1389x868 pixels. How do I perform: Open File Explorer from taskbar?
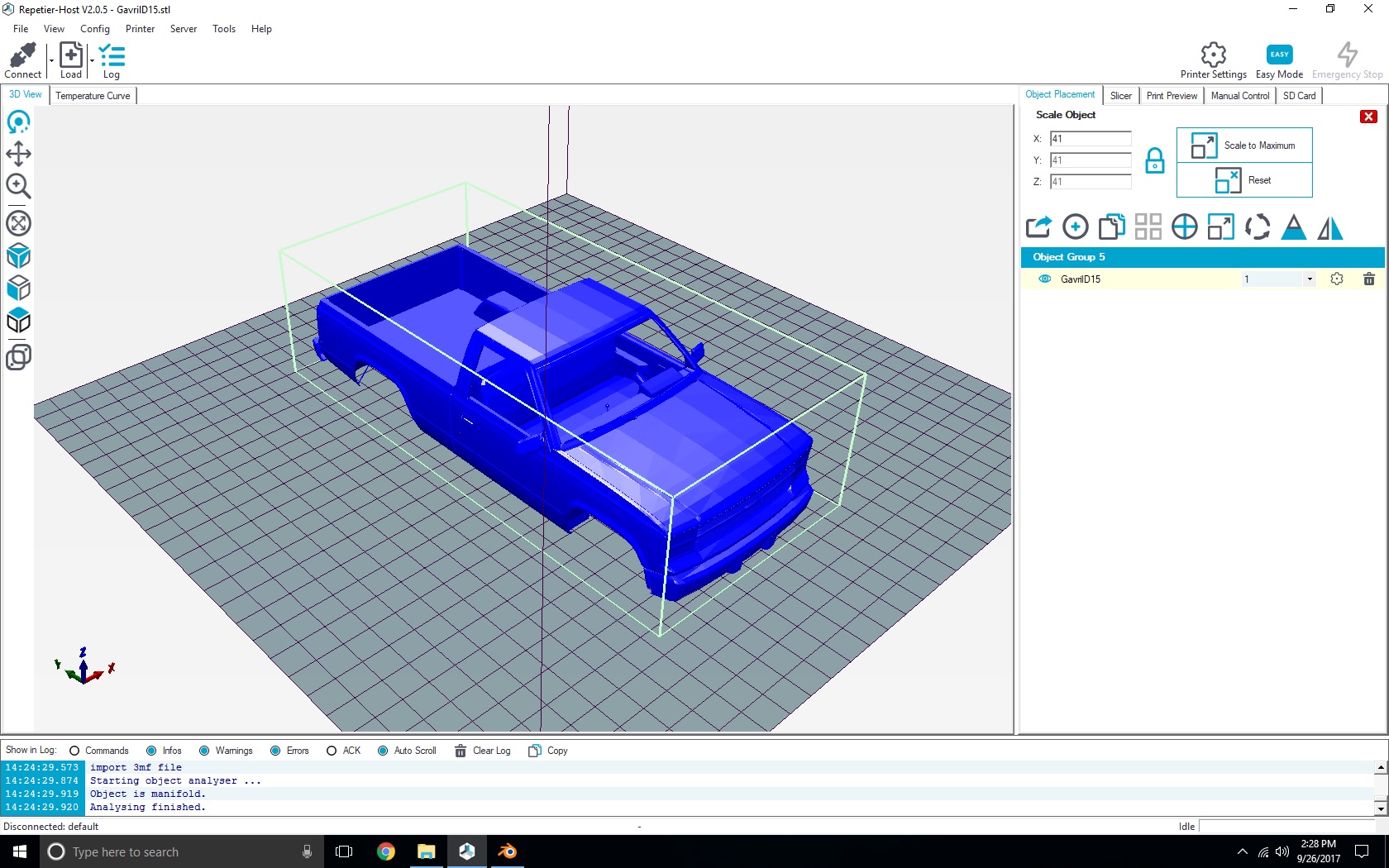(x=427, y=851)
